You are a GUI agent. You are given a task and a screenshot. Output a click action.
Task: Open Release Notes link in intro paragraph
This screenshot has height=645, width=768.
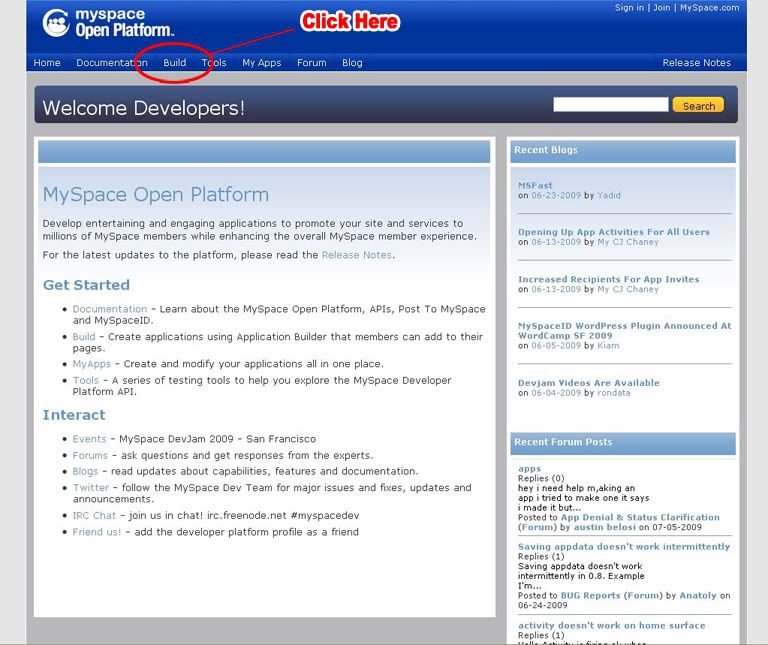[x=357, y=255]
